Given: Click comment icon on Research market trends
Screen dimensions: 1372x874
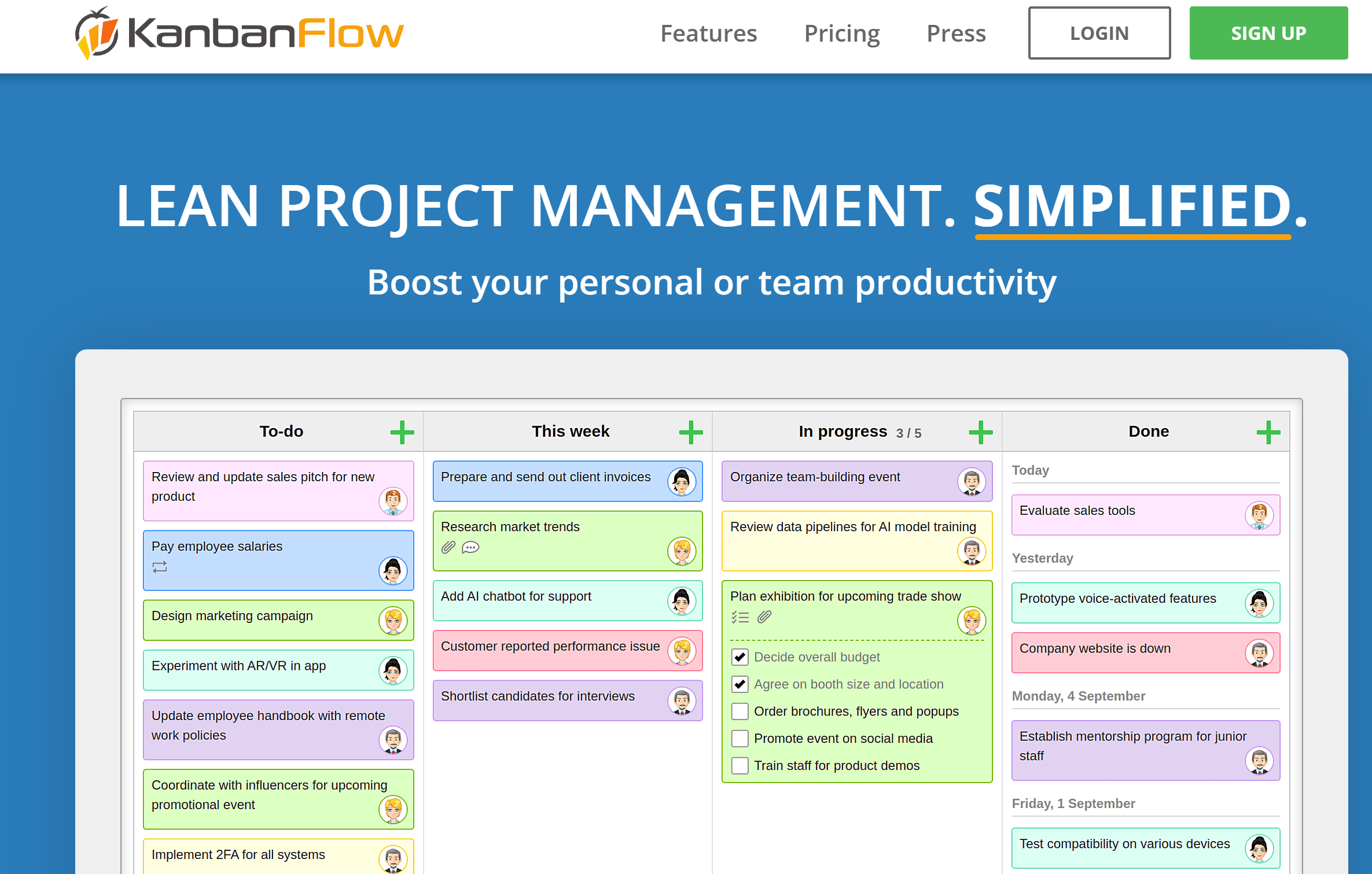Looking at the screenshot, I should point(470,547).
